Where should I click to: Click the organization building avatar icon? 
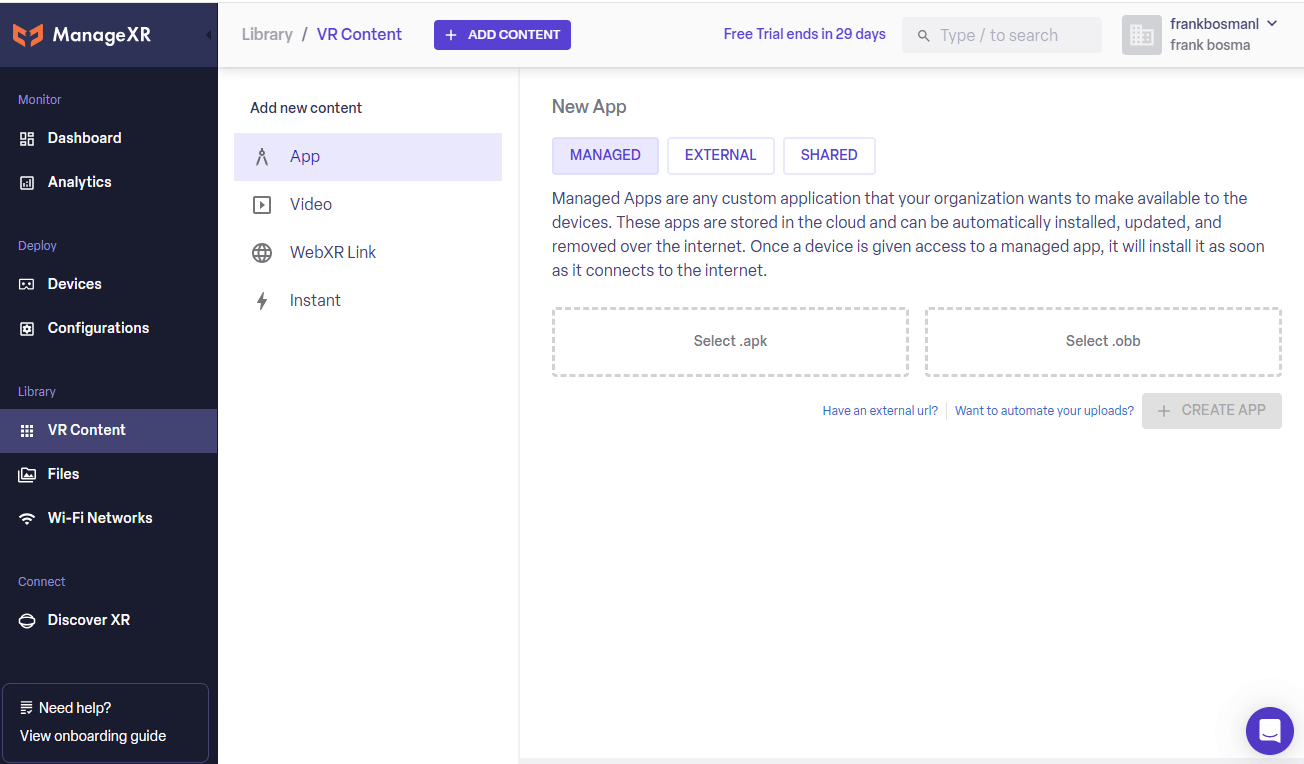[x=1141, y=35]
